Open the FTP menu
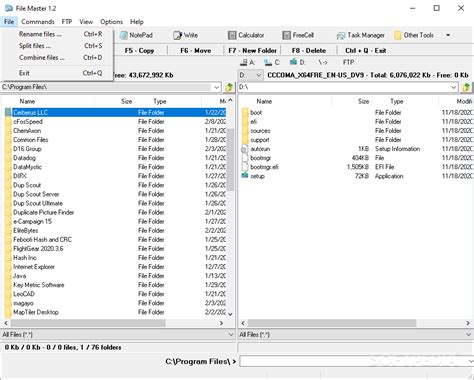The height and width of the screenshot is (380, 474). point(67,22)
